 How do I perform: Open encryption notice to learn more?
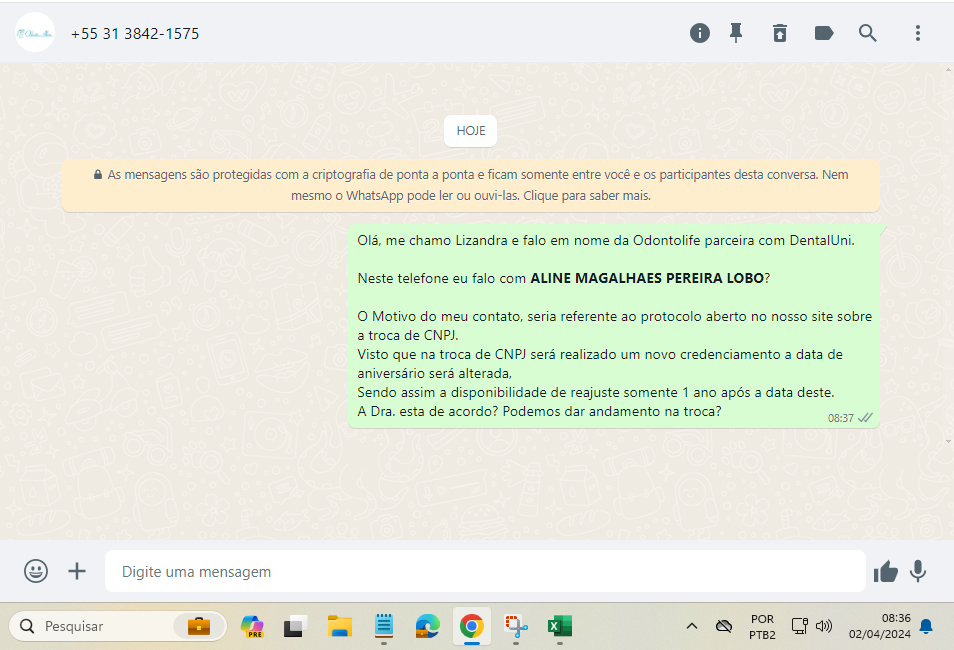tap(471, 185)
